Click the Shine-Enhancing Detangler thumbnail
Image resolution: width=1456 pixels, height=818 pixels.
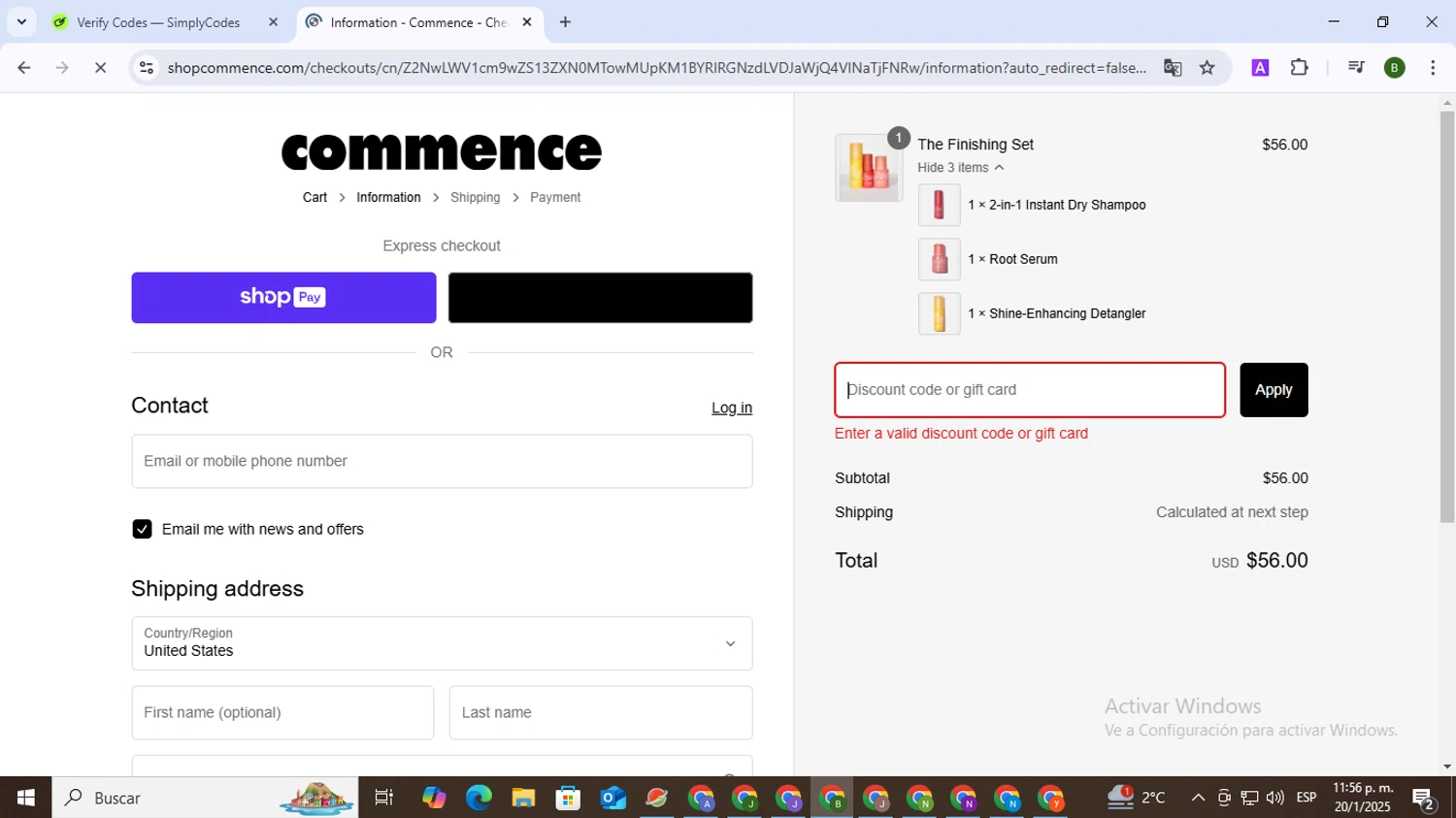939,313
